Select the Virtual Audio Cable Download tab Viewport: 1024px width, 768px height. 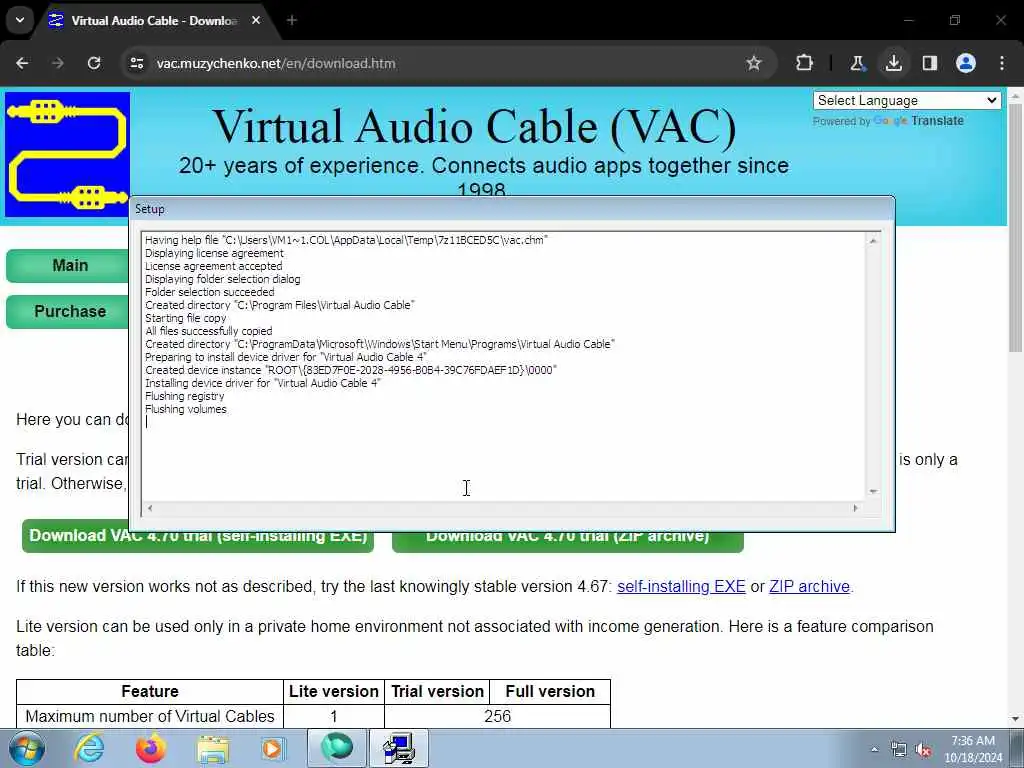(153, 20)
